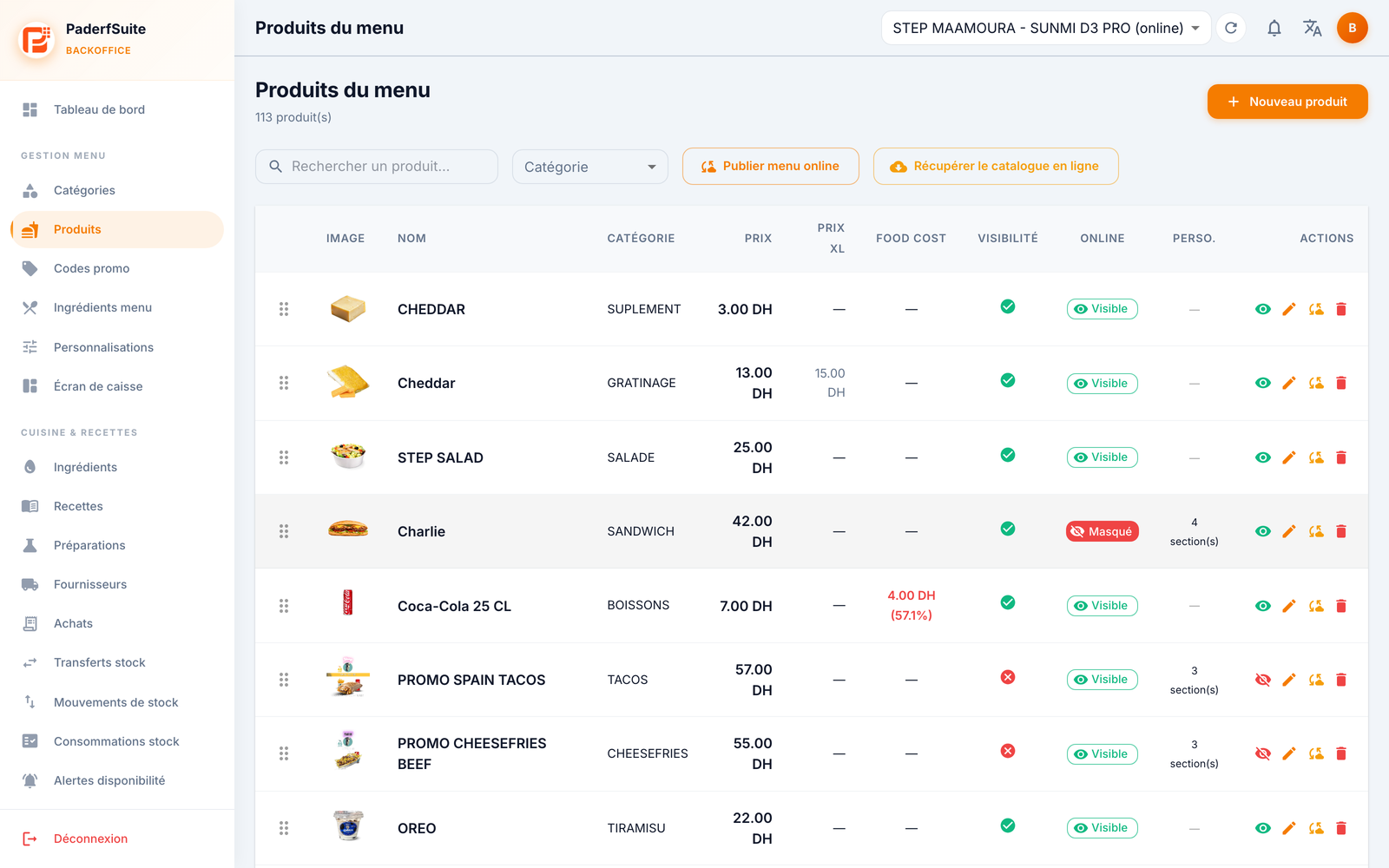Click Charlie's 4 section(s) text
This screenshot has width=1389, height=868.
tap(1195, 531)
